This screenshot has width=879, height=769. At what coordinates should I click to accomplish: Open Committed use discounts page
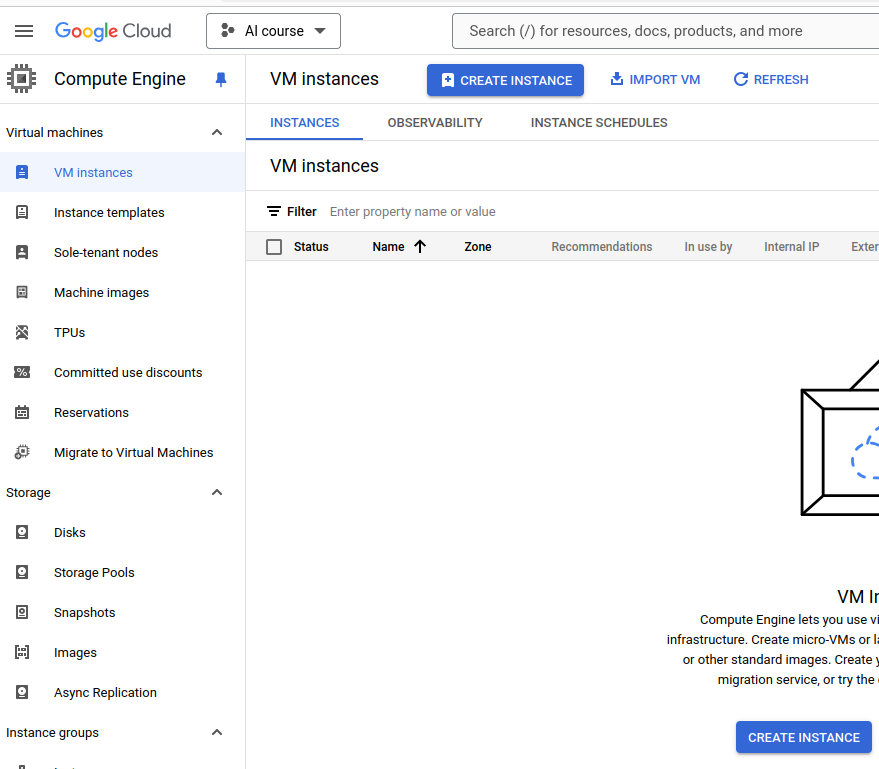[128, 372]
